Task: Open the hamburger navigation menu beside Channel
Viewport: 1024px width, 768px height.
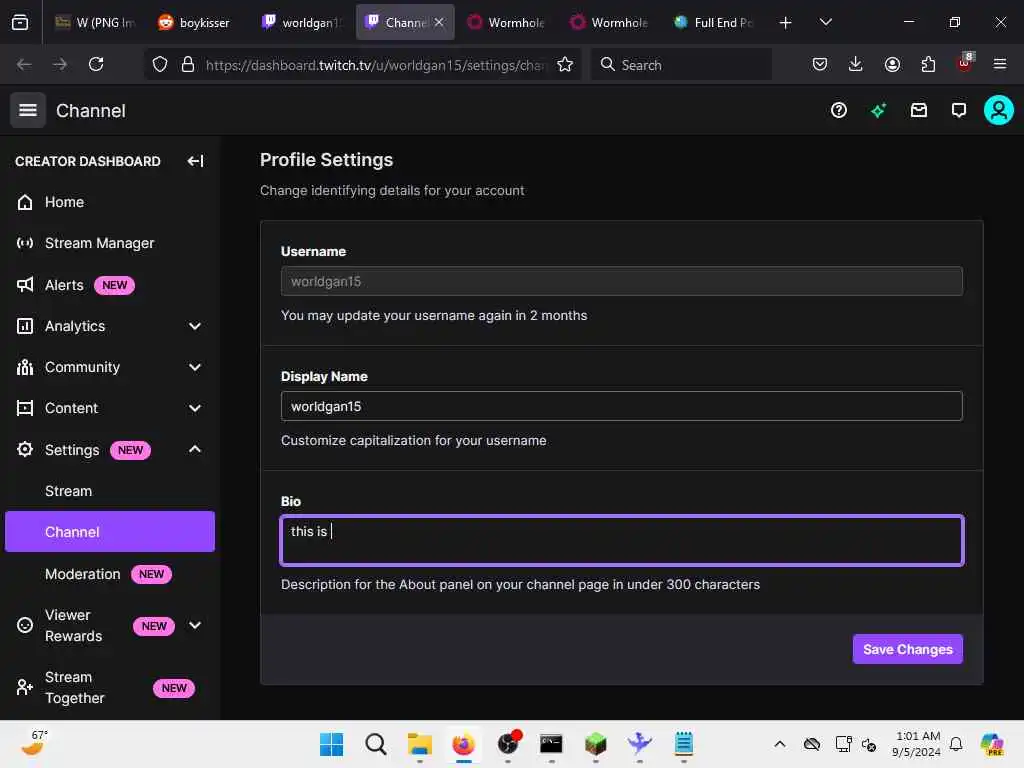Action: [x=27, y=110]
